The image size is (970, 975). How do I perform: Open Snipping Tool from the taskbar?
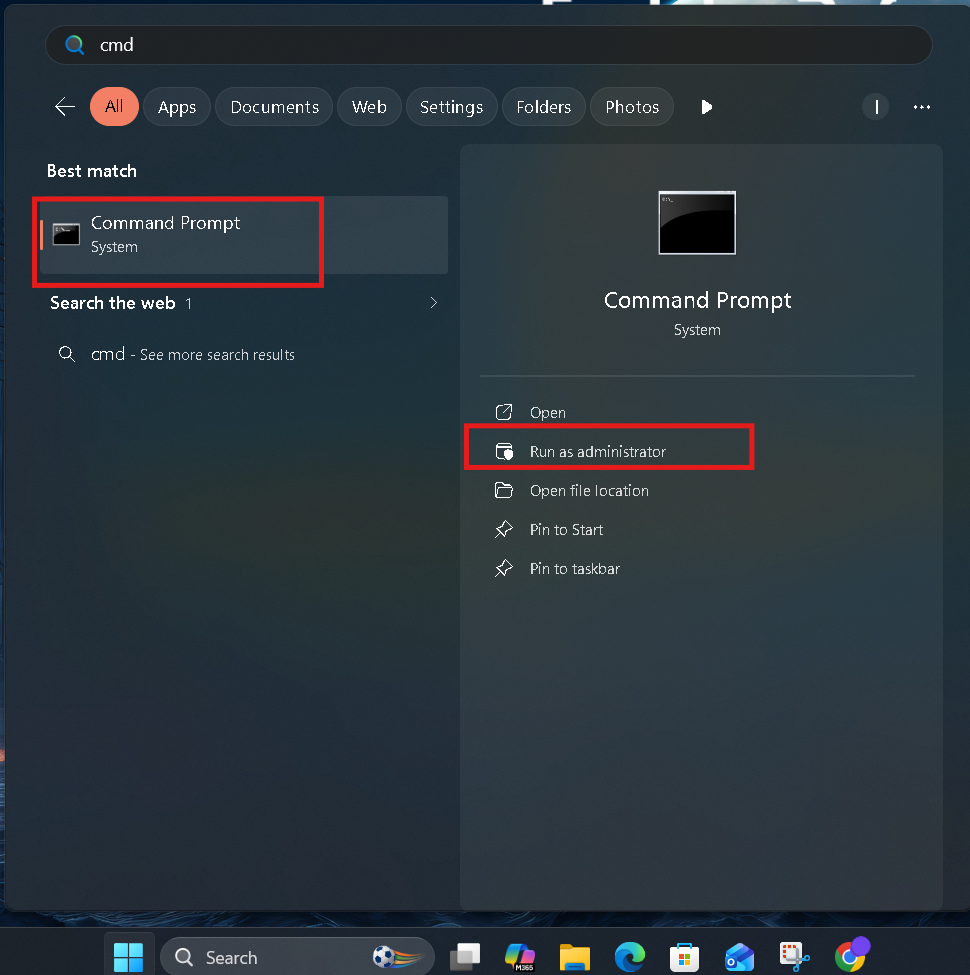[794, 957]
